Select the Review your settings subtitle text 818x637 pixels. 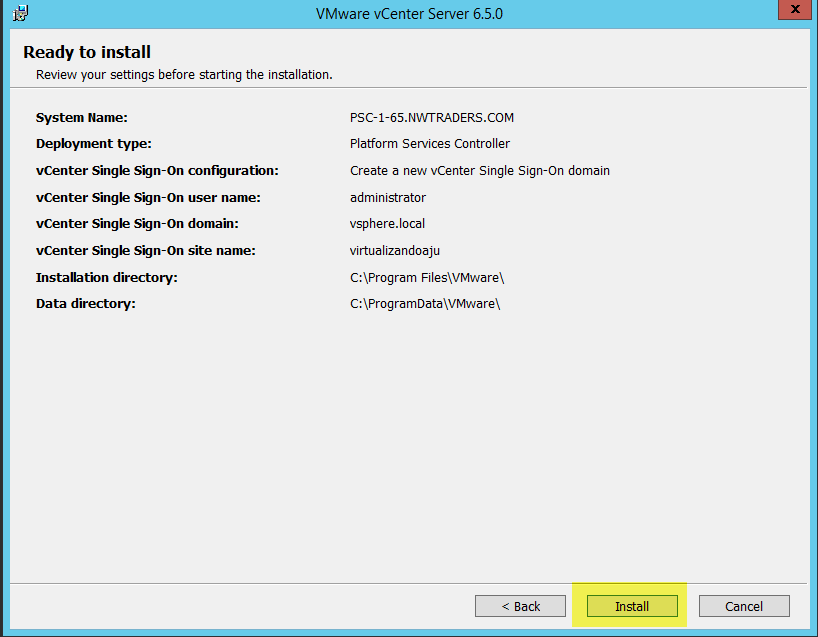[x=184, y=74]
